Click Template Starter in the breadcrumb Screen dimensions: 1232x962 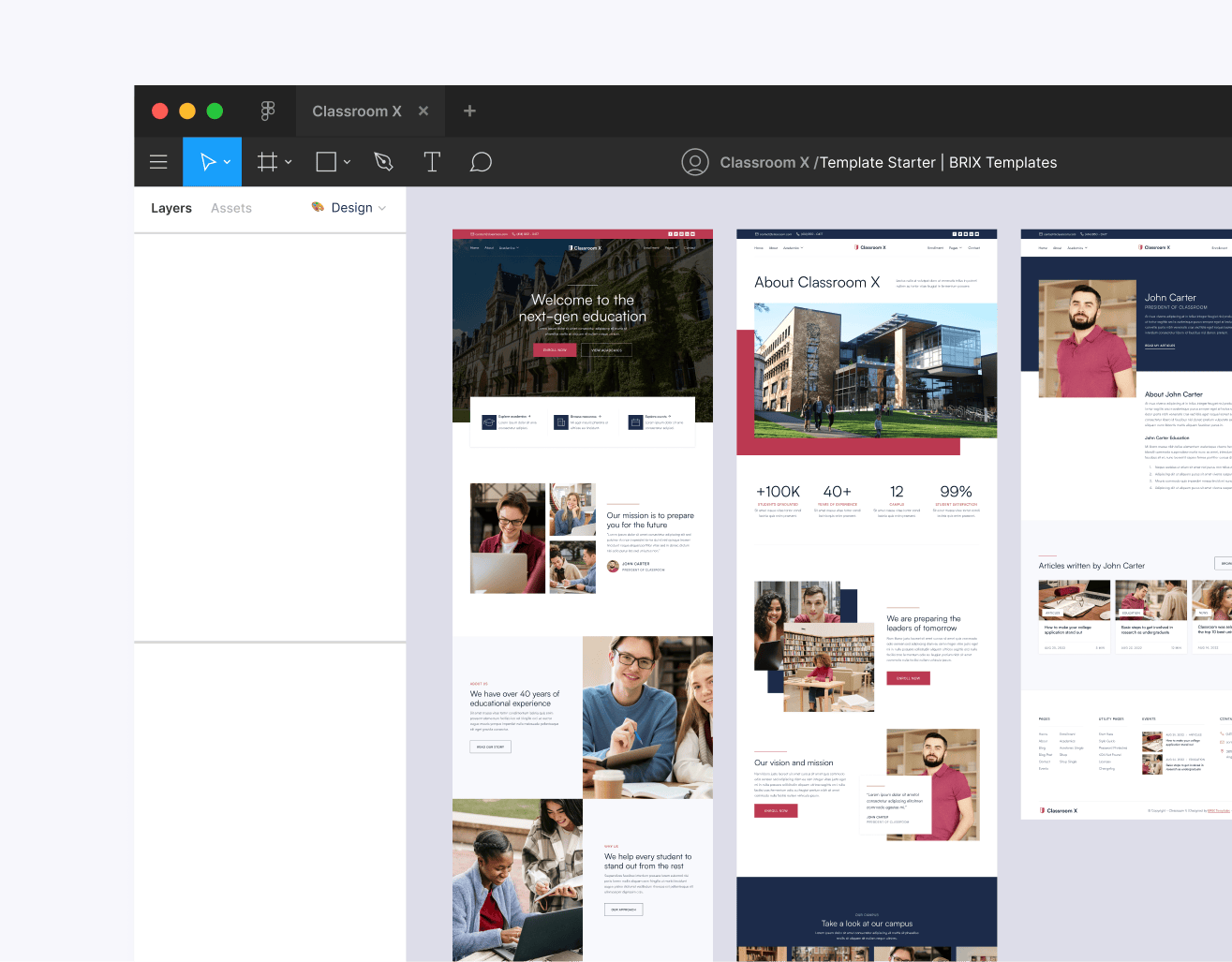pyautogui.click(x=877, y=161)
